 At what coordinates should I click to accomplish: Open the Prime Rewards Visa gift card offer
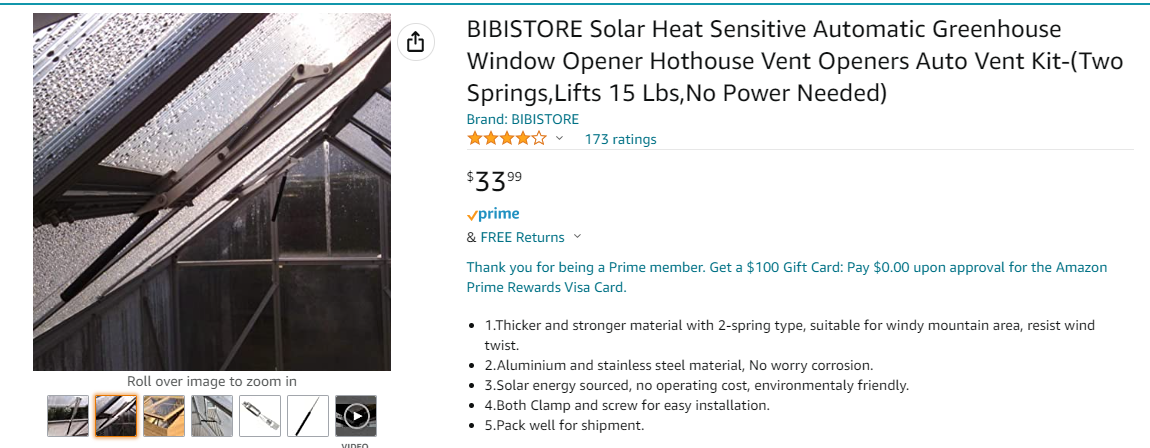786,277
